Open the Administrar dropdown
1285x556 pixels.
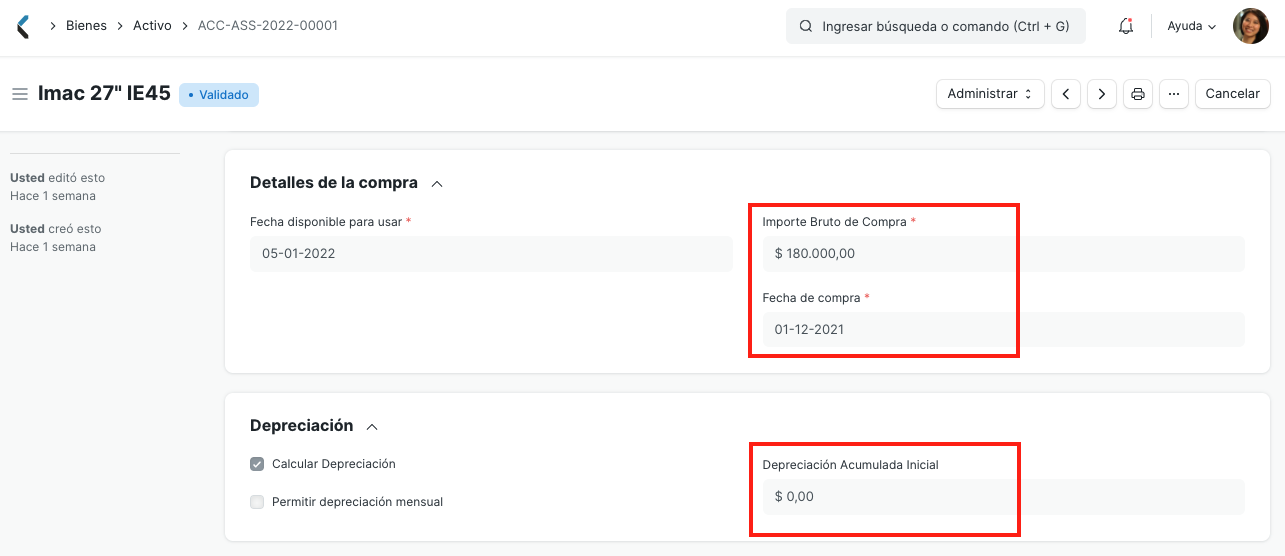click(x=990, y=94)
